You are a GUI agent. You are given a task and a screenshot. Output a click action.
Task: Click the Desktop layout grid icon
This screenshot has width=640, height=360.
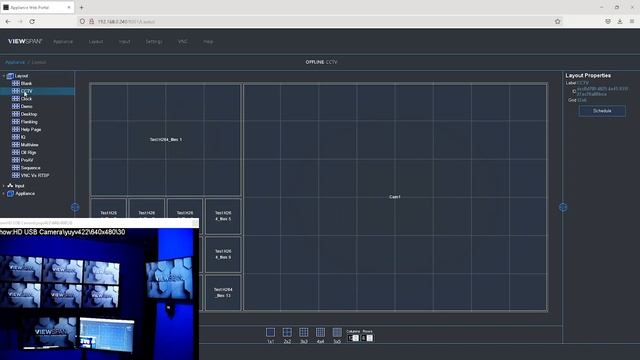coord(16,114)
